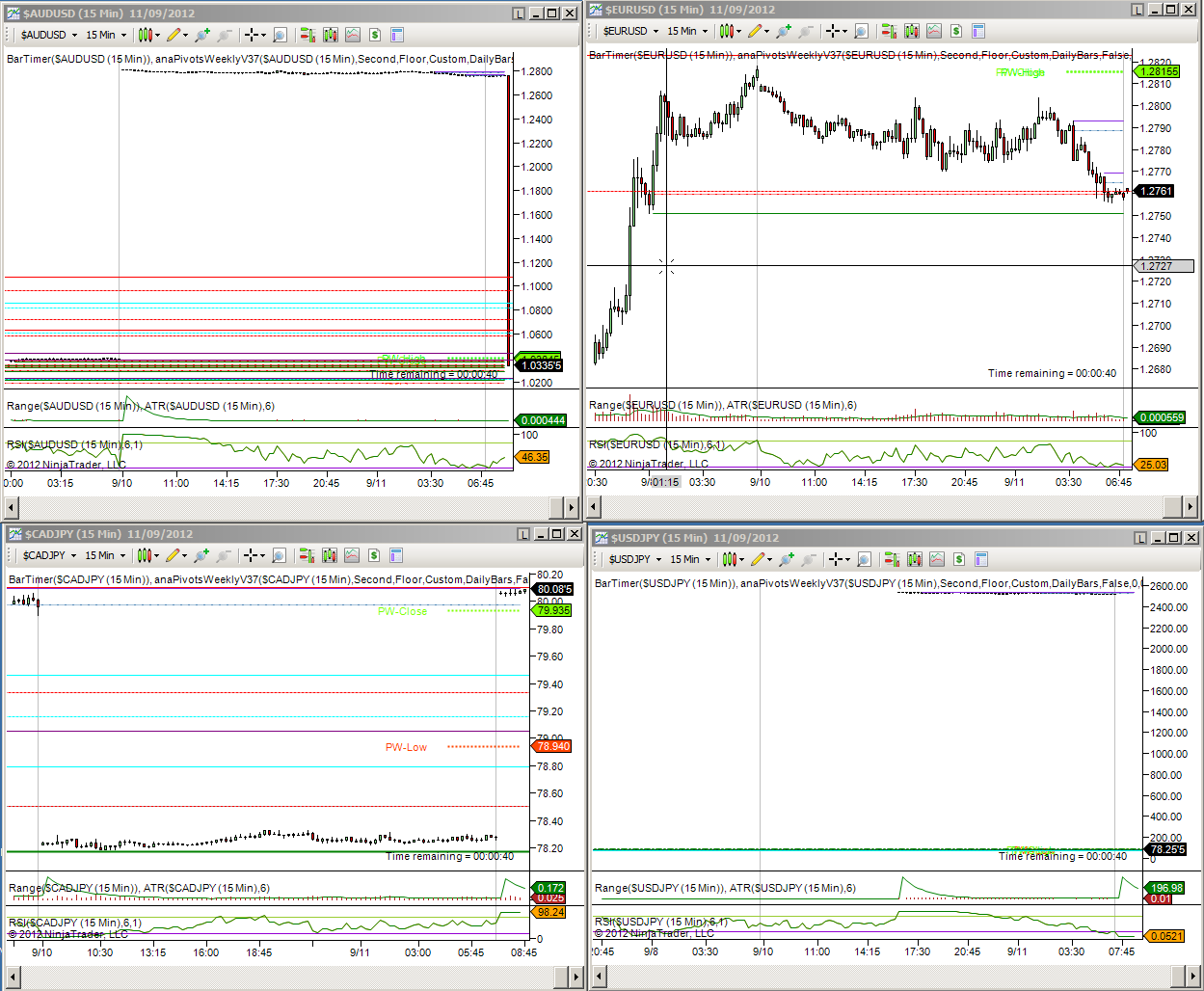The height and width of the screenshot is (991, 1204).
Task: Open the 15 Min interval dropdown in USDJPY window
Action: click(x=691, y=559)
